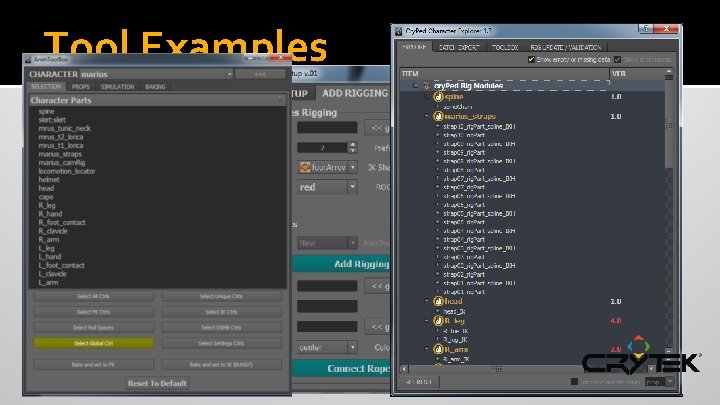Click the AnimToolBox window title icon
The width and height of the screenshot is (720, 405).
(x=28, y=60)
